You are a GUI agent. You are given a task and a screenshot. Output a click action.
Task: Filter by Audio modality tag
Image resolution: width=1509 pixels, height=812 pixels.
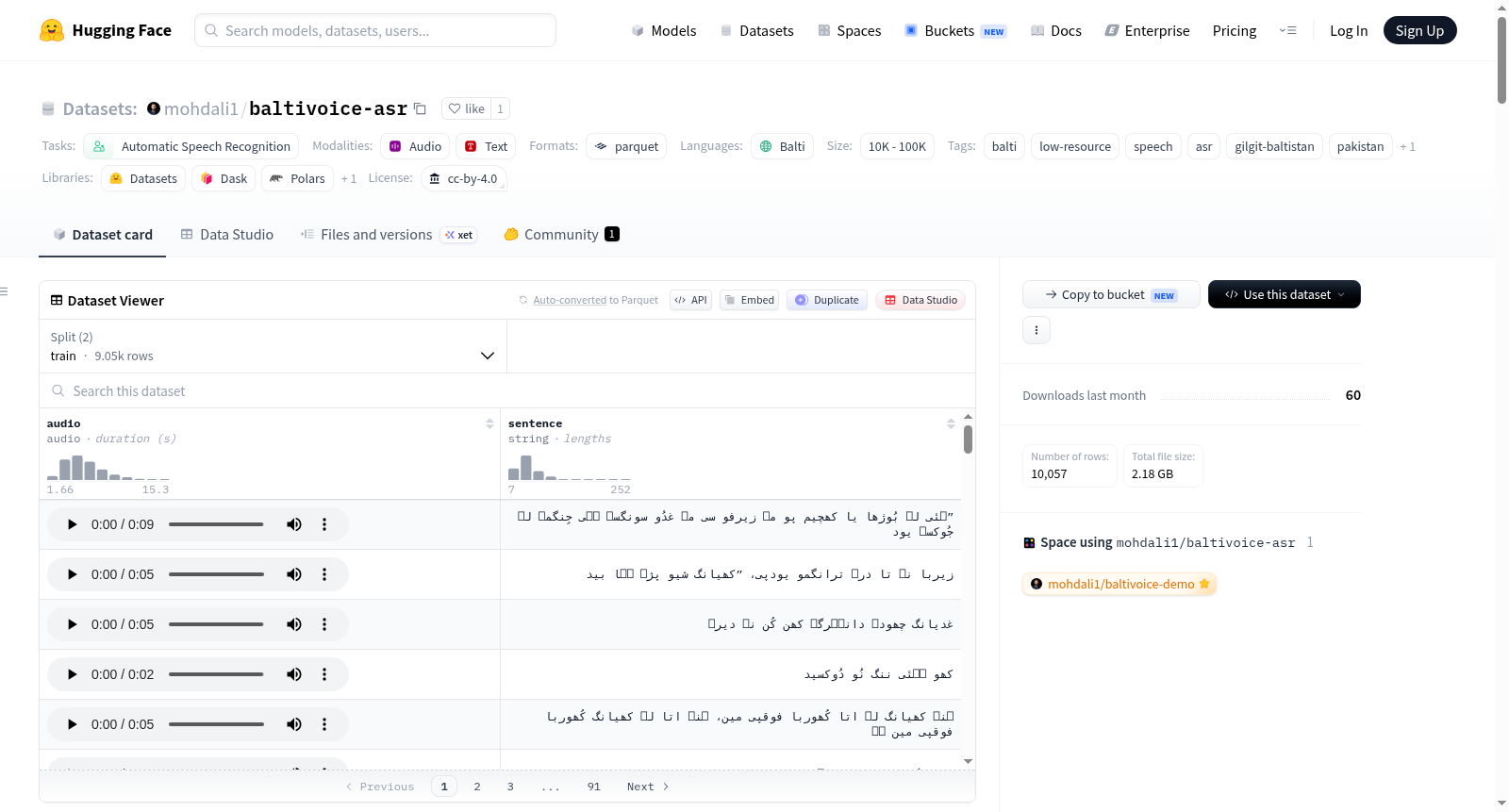[415, 146]
